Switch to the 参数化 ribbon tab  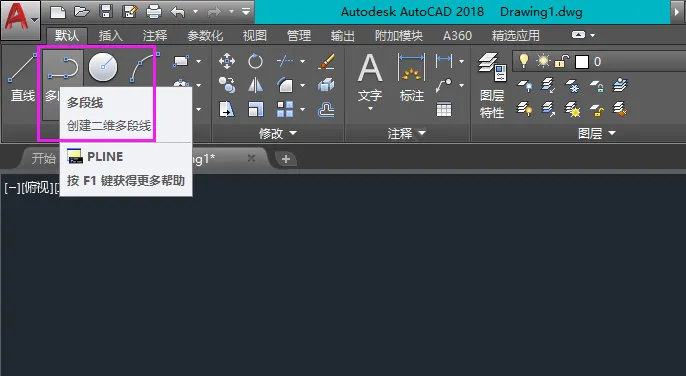(205, 35)
